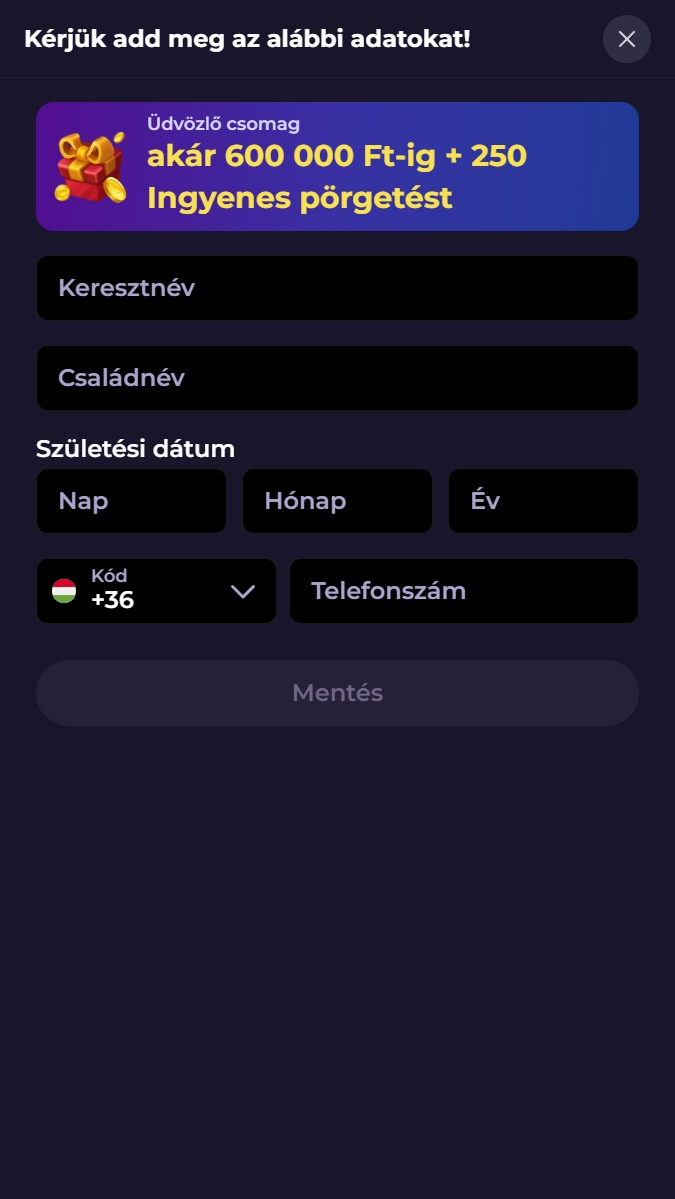Screen dimensions: 675x1199
Task: Focus the Telefonszám phone number field
Action: click(464, 591)
